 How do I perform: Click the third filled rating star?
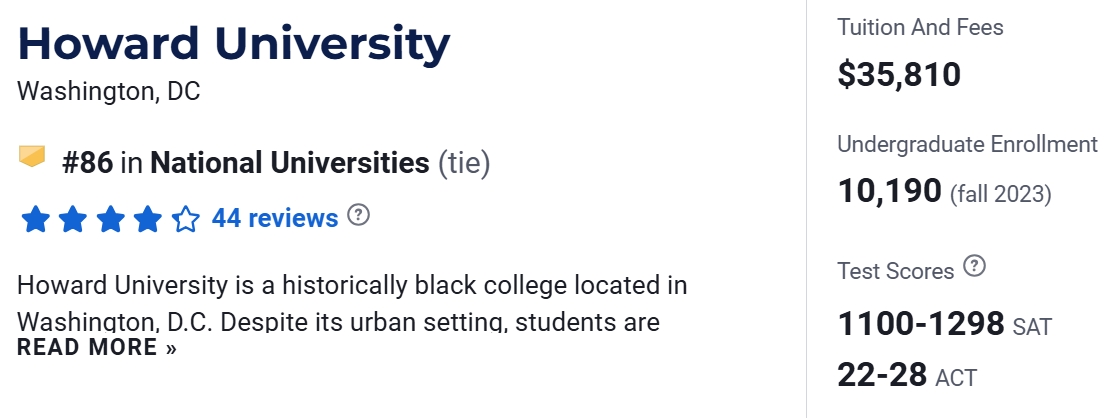click(x=110, y=219)
